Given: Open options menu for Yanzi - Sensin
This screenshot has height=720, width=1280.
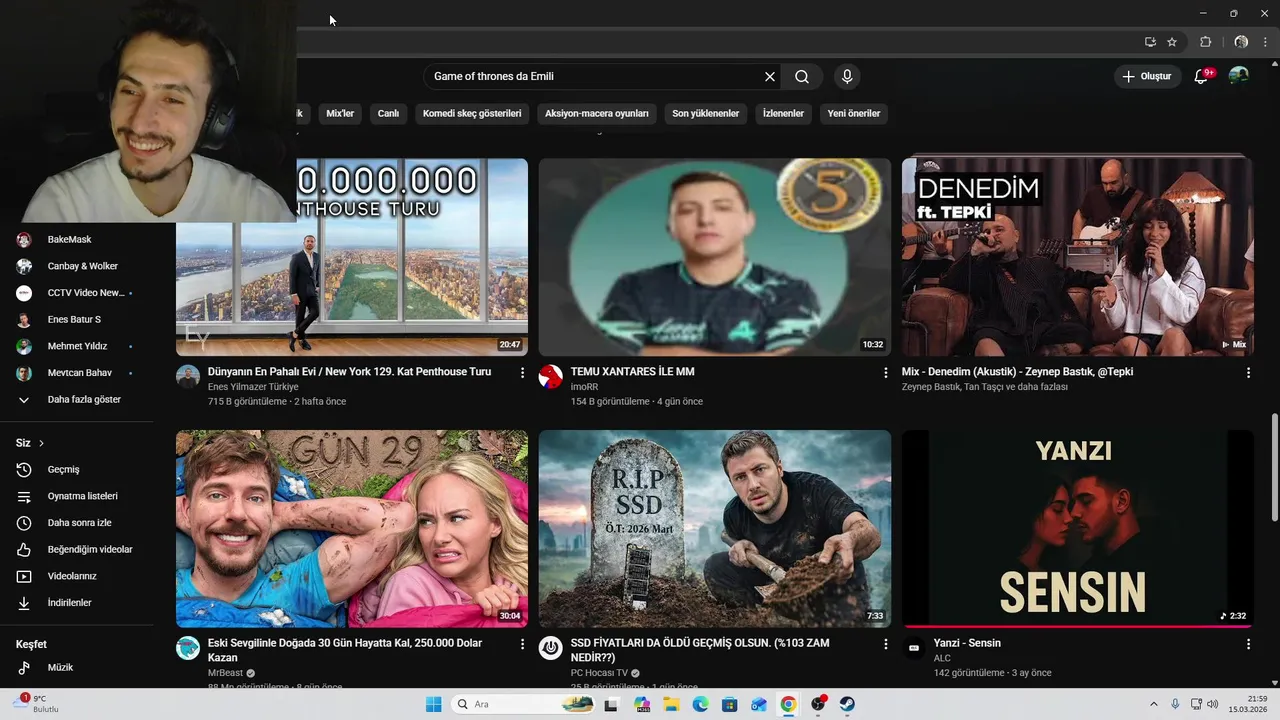Looking at the screenshot, I should click(1248, 645).
